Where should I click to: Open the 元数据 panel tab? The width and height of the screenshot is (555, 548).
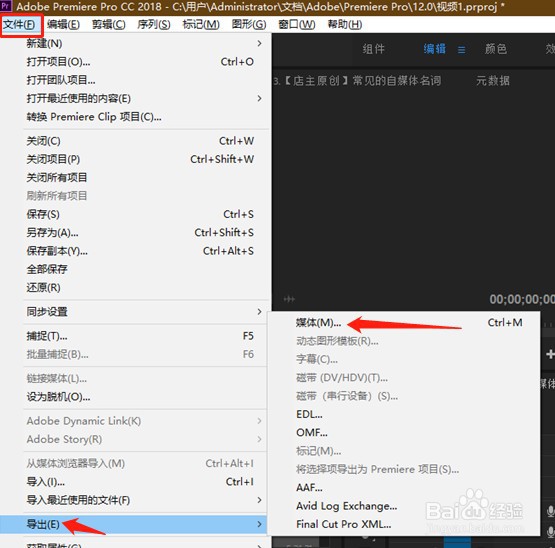(493, 81)
